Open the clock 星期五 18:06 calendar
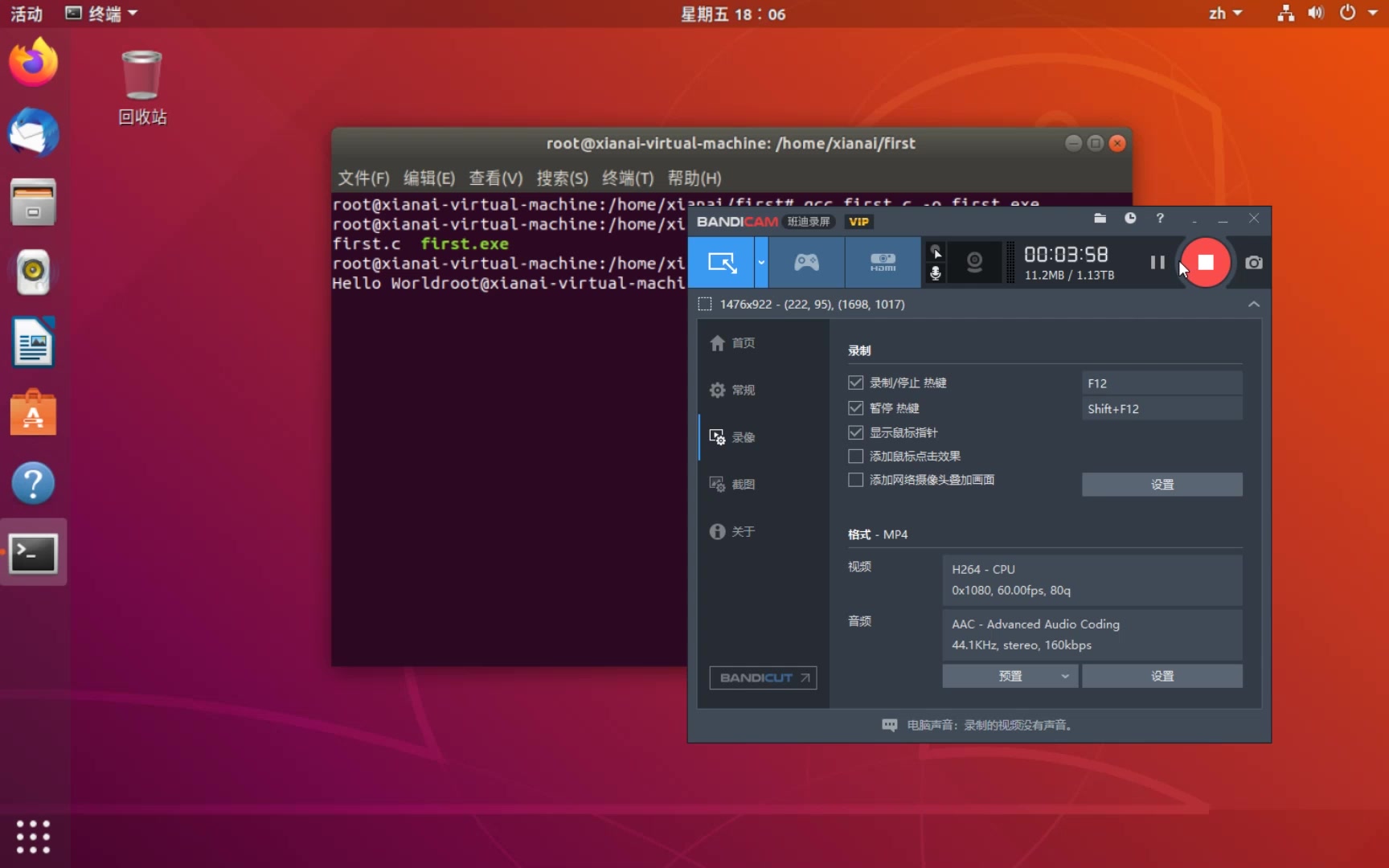Image resolution: width=1389 pixels, height=868 pixels. click(732, 14)
